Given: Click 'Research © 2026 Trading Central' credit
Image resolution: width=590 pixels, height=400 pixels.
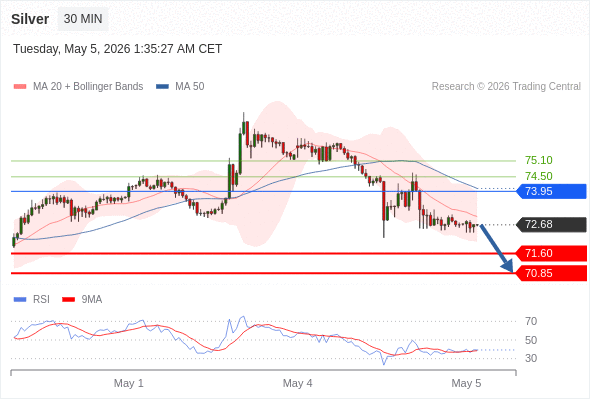Looking at the screenshot, I should point(506,87).
